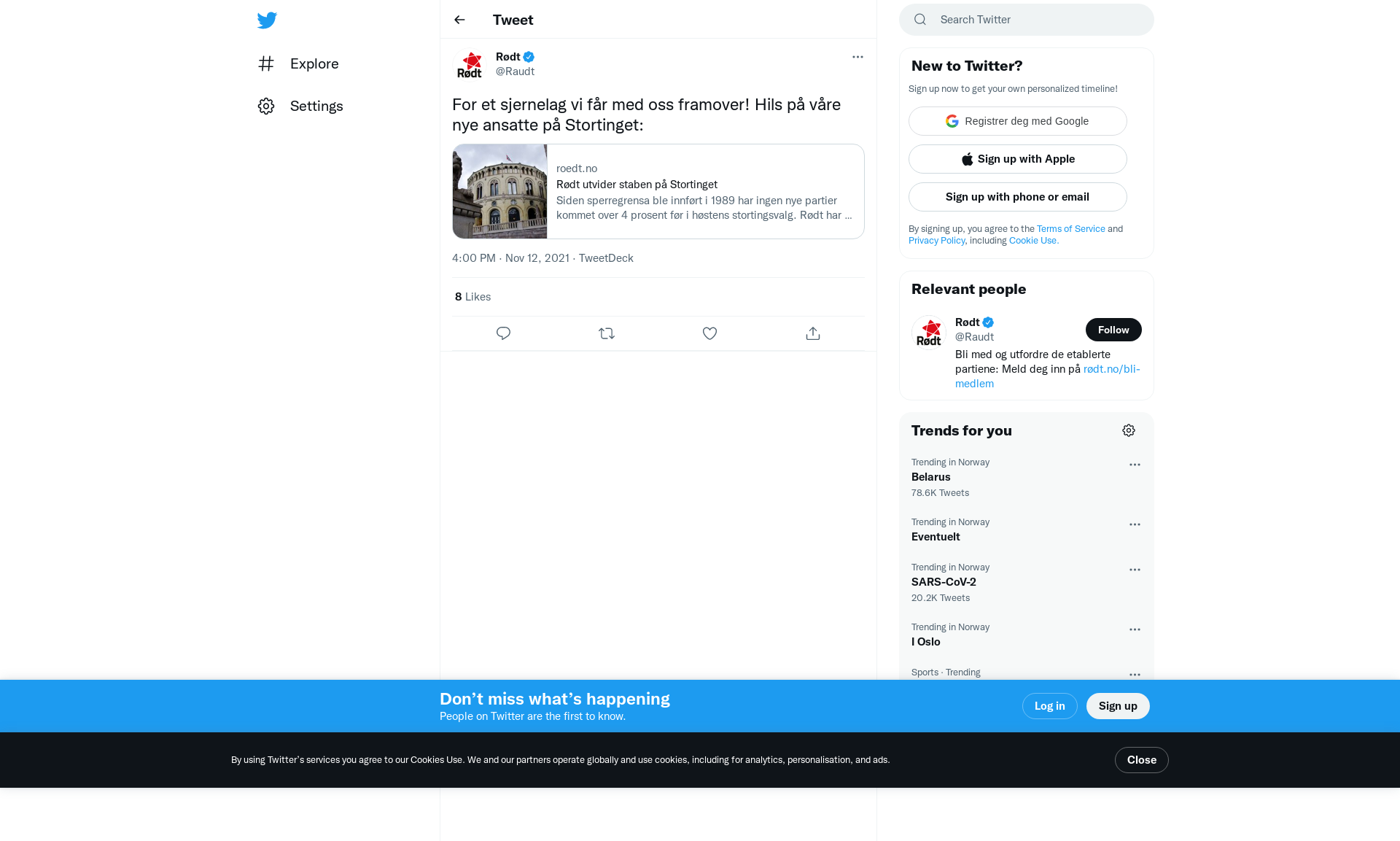Image resolution: width=1400 pixels, height=841 pixels.
Task: Open more options for SARS-CoV-2 trend
Action: click(x=1135, y=570)
